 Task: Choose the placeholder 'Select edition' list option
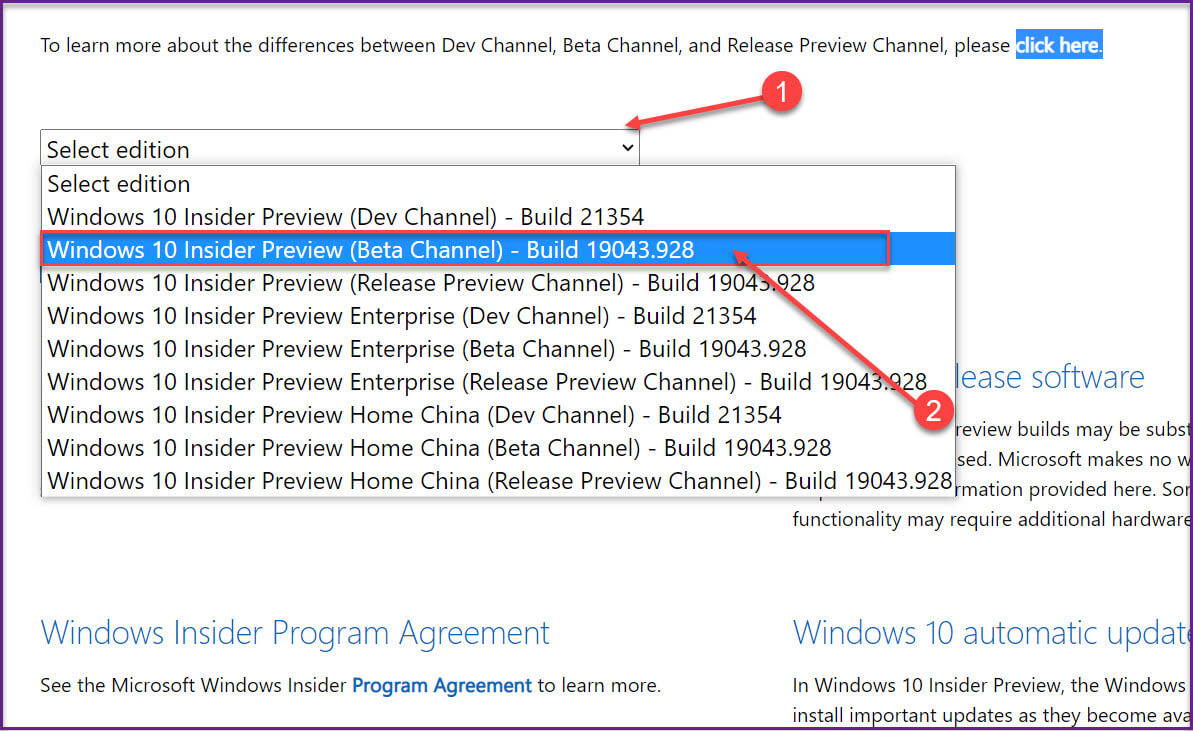click(x=498, y=183)
